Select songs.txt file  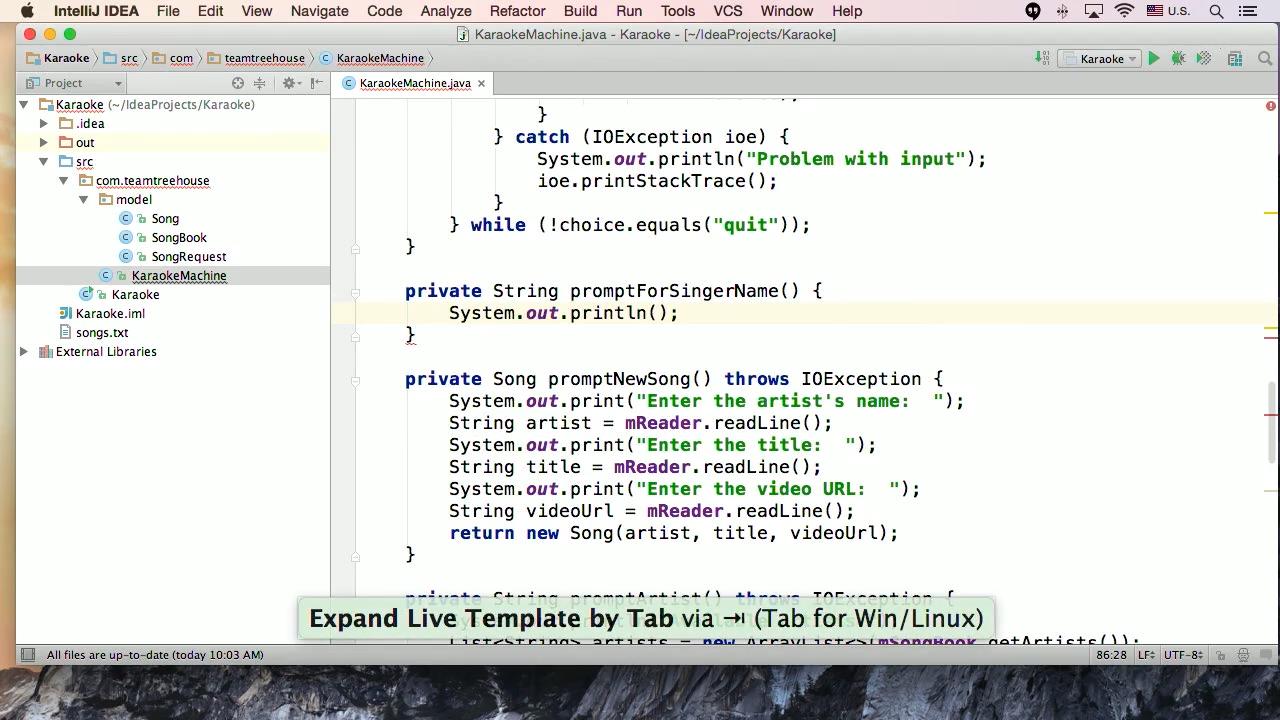point(102,332)
